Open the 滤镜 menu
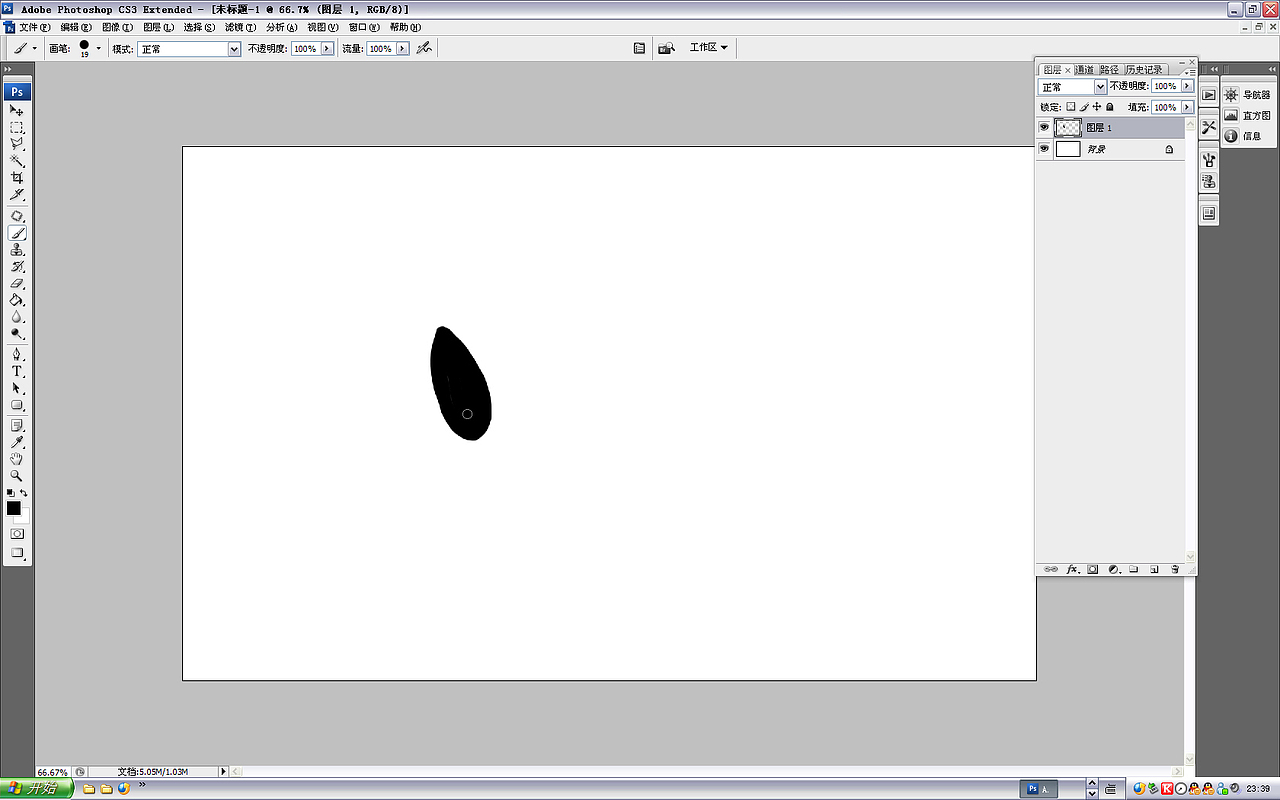 click(240, 27)
